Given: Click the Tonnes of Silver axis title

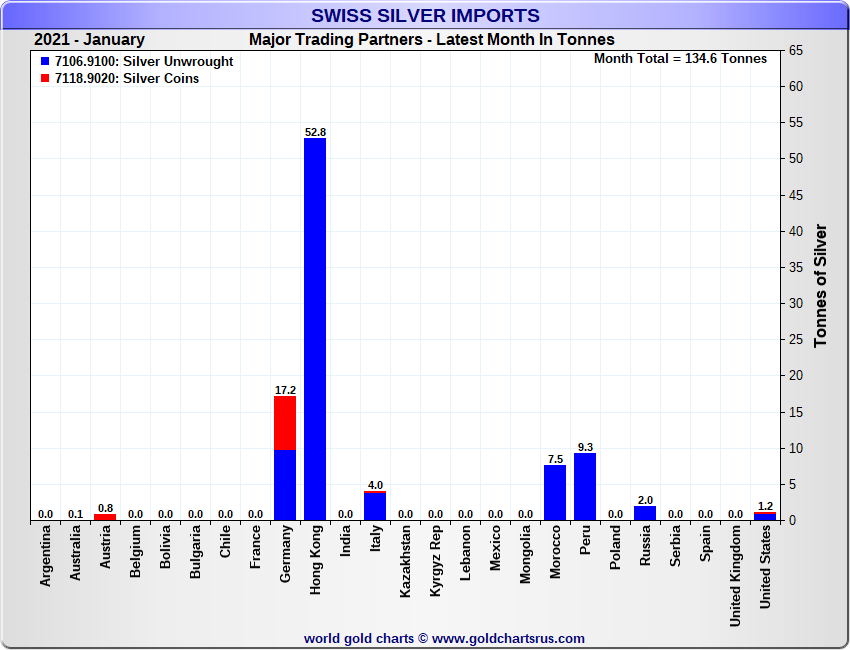Looking at the screenshot, I should pos(821,285).
